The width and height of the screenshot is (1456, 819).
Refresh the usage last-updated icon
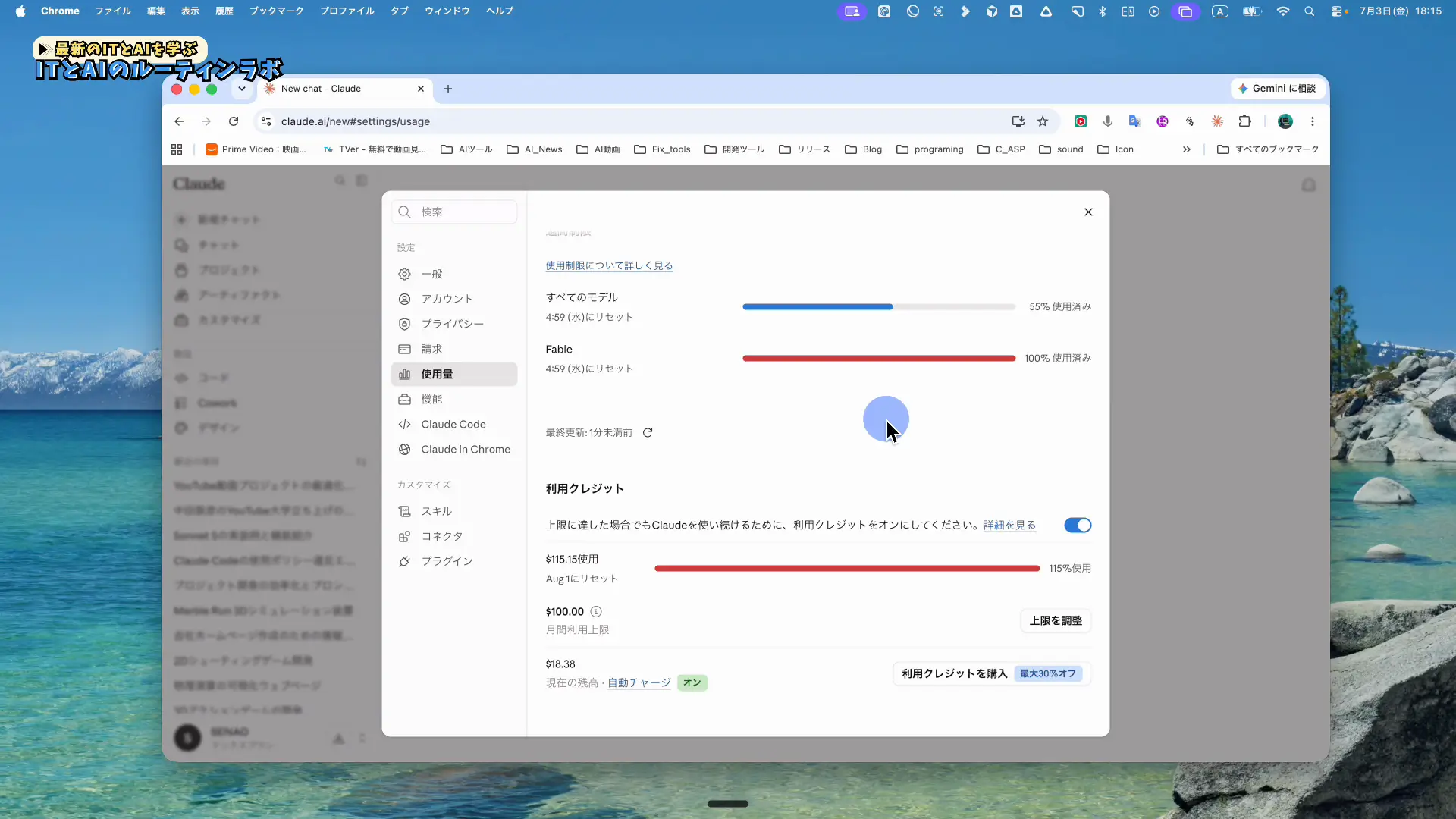(648, 432)
